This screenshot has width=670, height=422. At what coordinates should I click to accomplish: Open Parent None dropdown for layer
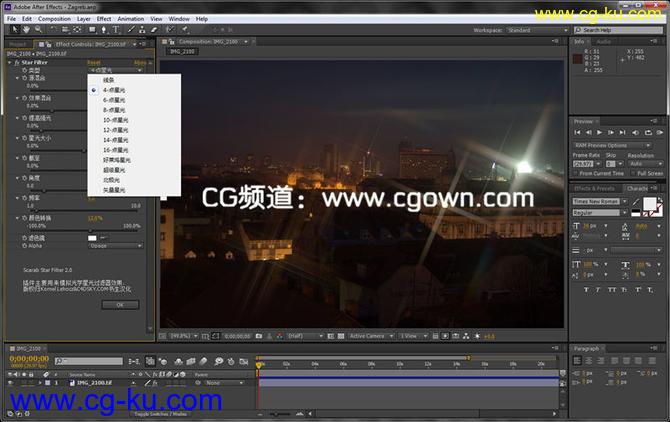click(224, 383)
